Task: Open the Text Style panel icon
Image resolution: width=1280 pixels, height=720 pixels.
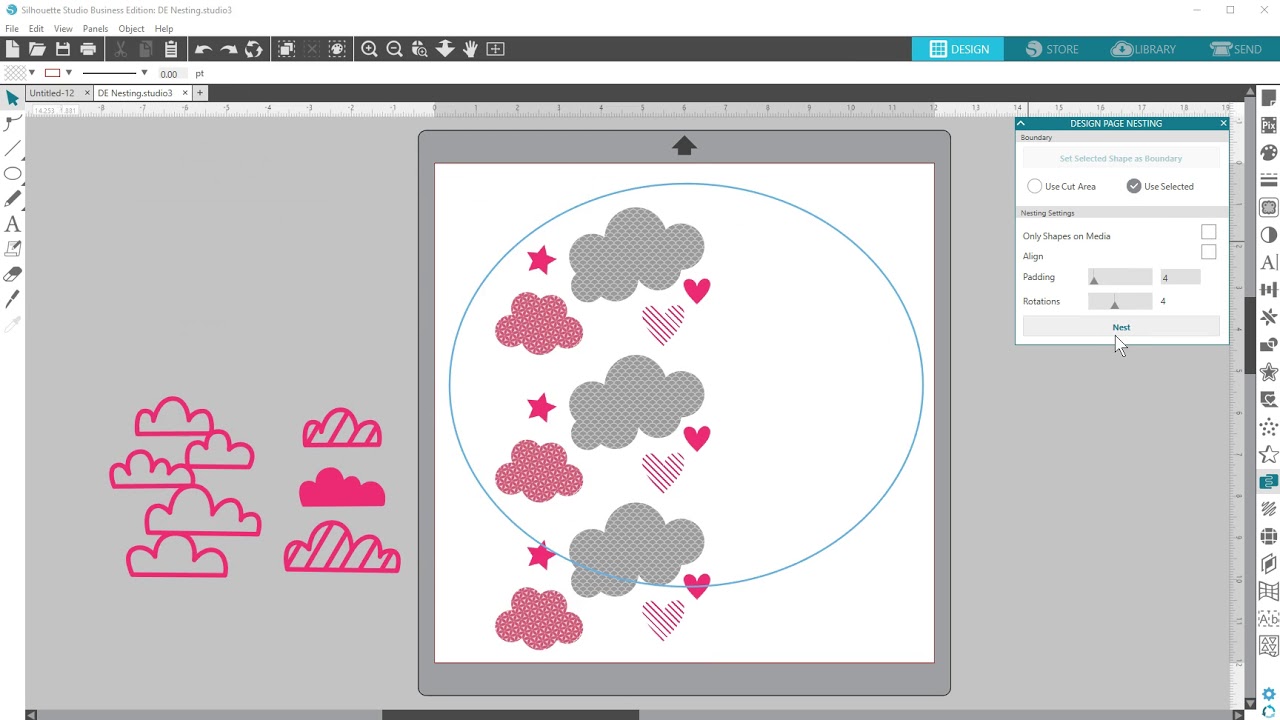Action: (1269, 262)
